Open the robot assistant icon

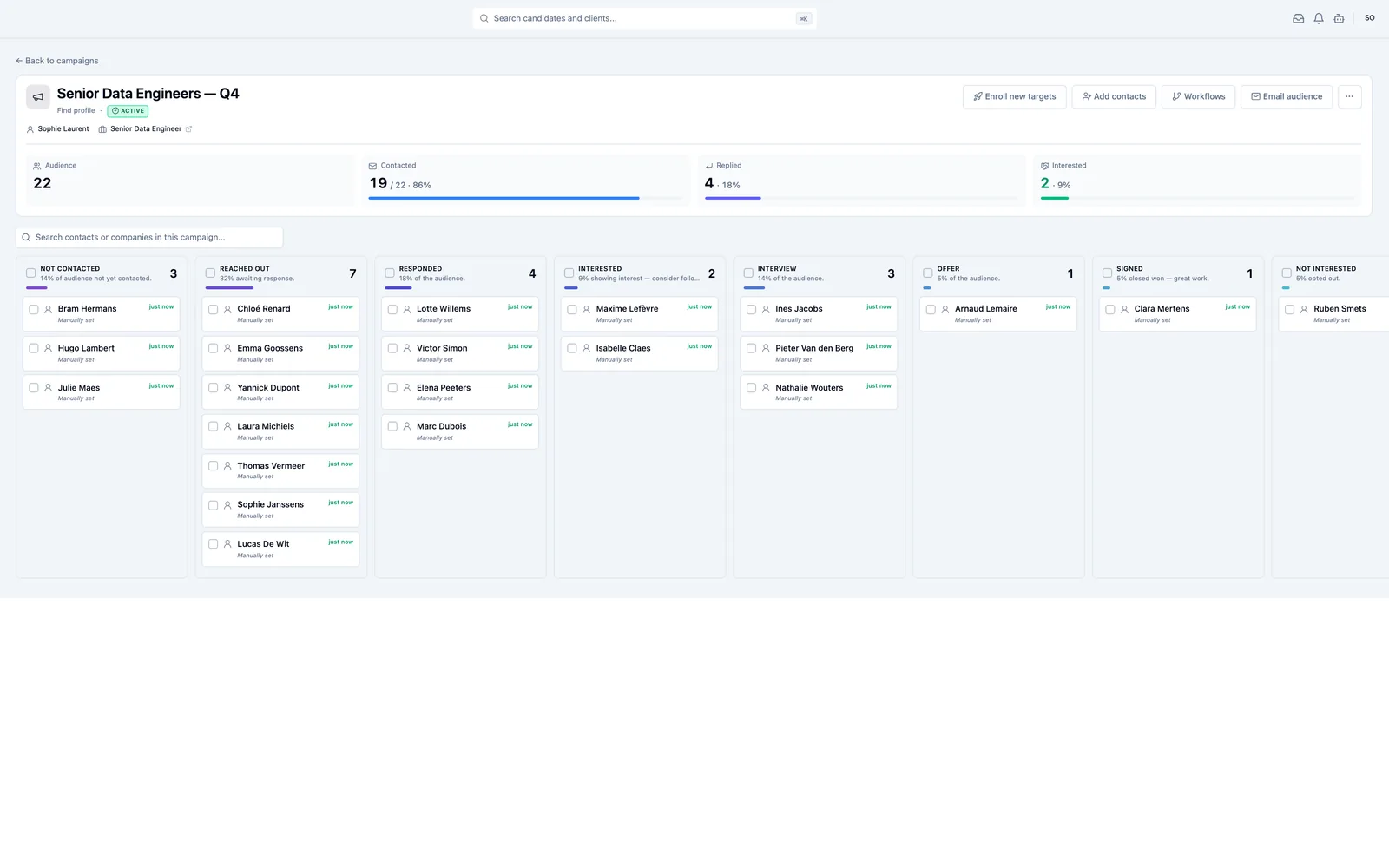coord(1339,18)
